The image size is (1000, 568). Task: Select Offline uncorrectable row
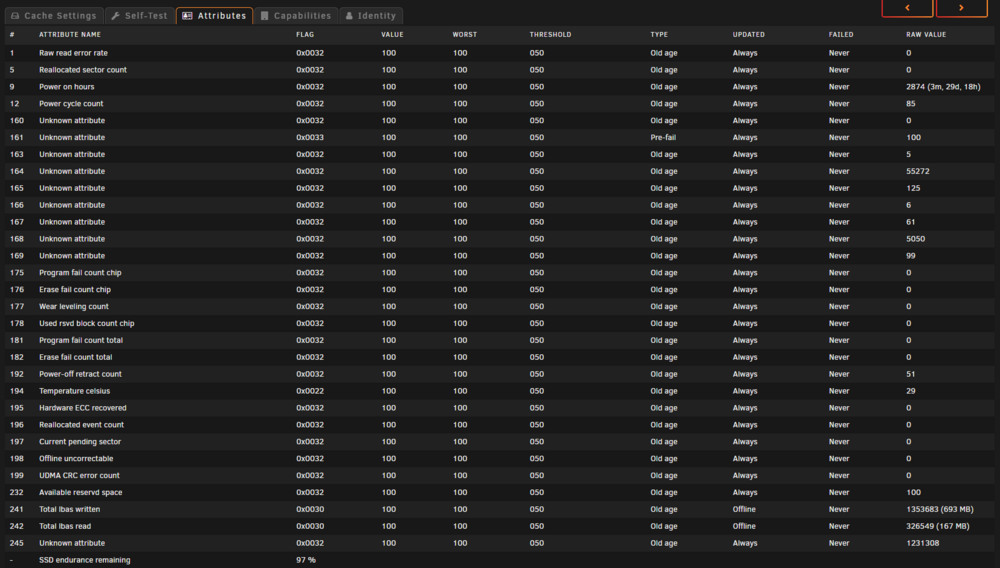click(x=500, y=458)
